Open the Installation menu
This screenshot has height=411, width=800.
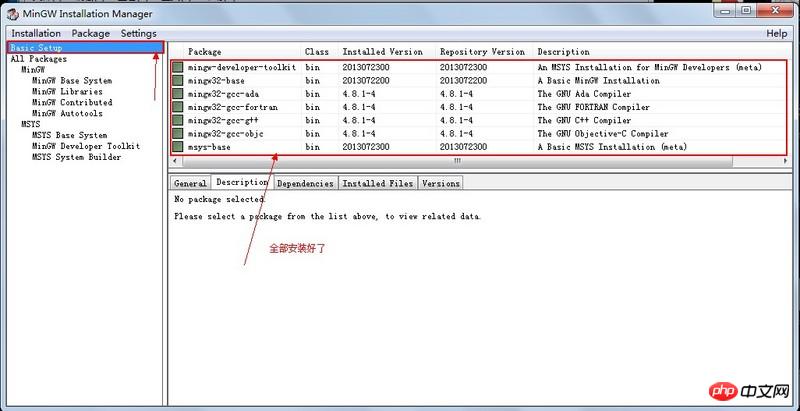click(36, 33)
